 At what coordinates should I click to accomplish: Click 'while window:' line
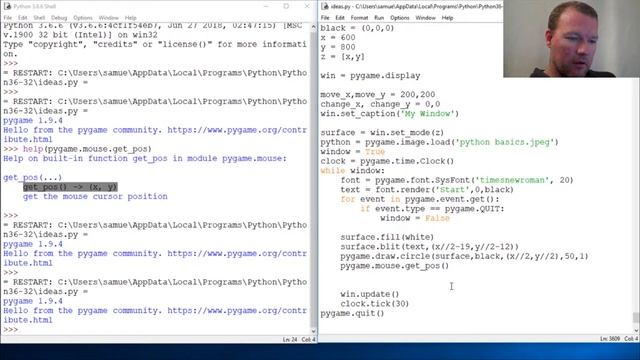pyautogui.click(x=353, y=171)
